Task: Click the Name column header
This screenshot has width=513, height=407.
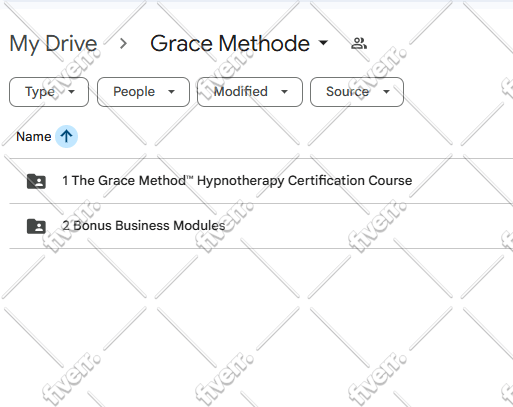Action: coord(34,137)
